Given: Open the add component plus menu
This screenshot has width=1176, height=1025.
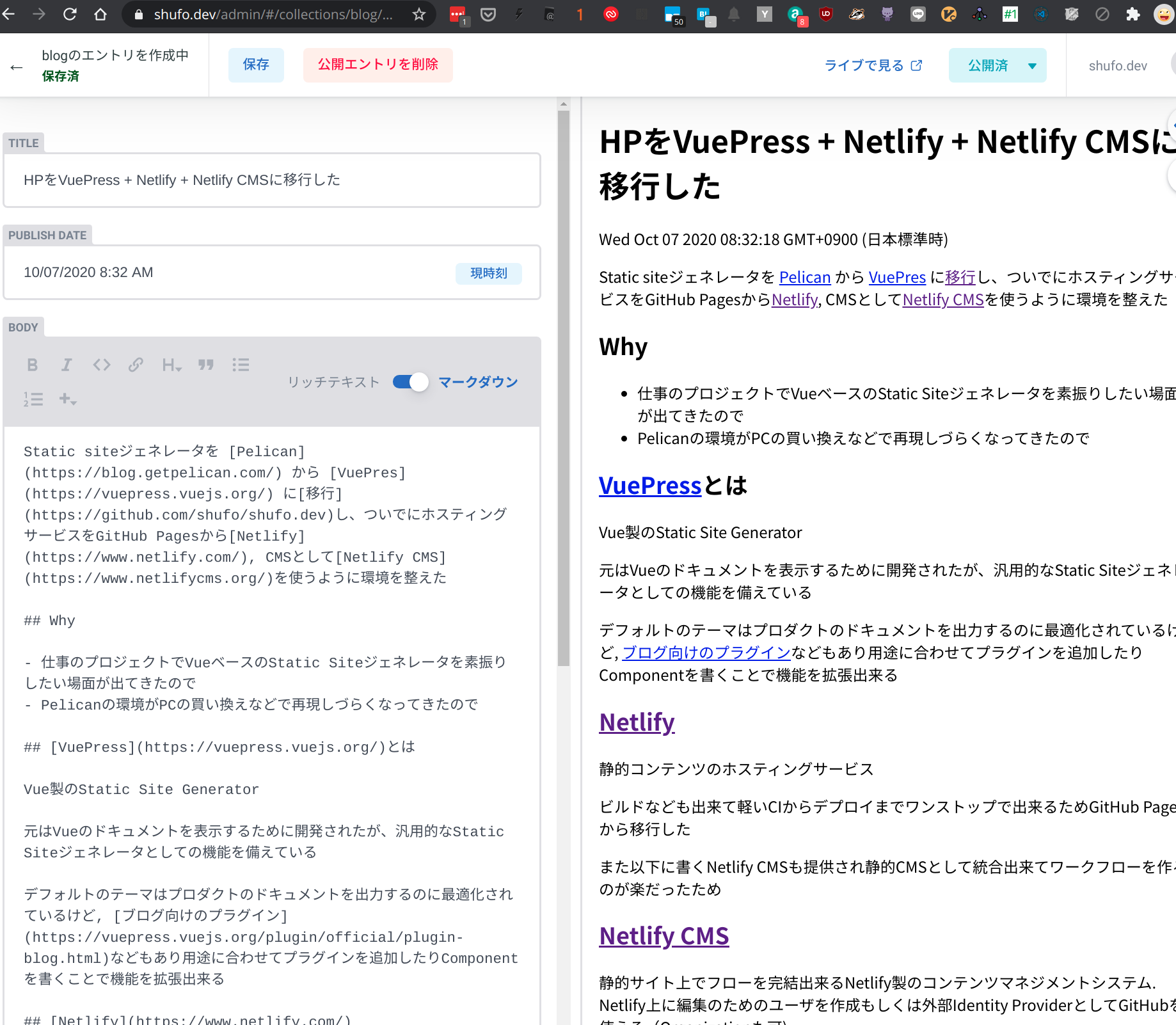Looking at the screenshot, I should click(x=67, y=399).
